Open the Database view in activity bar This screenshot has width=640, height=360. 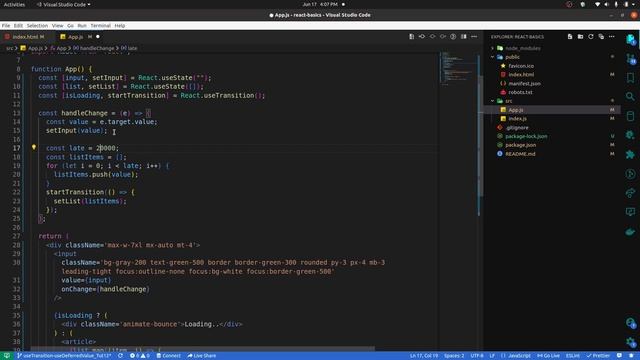tap(631, 116)
